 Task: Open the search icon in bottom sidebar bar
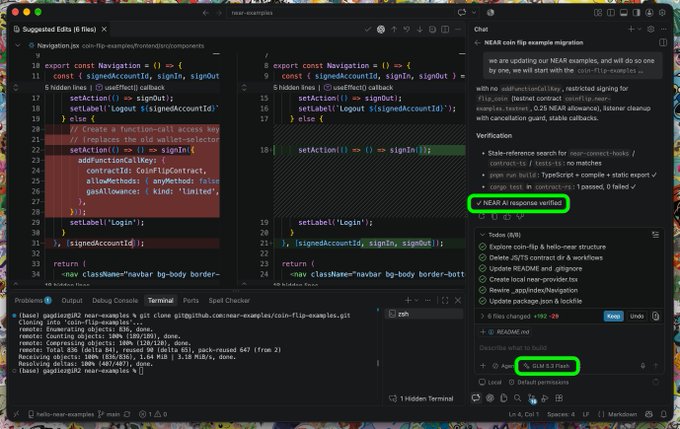(x=517, y=398)
